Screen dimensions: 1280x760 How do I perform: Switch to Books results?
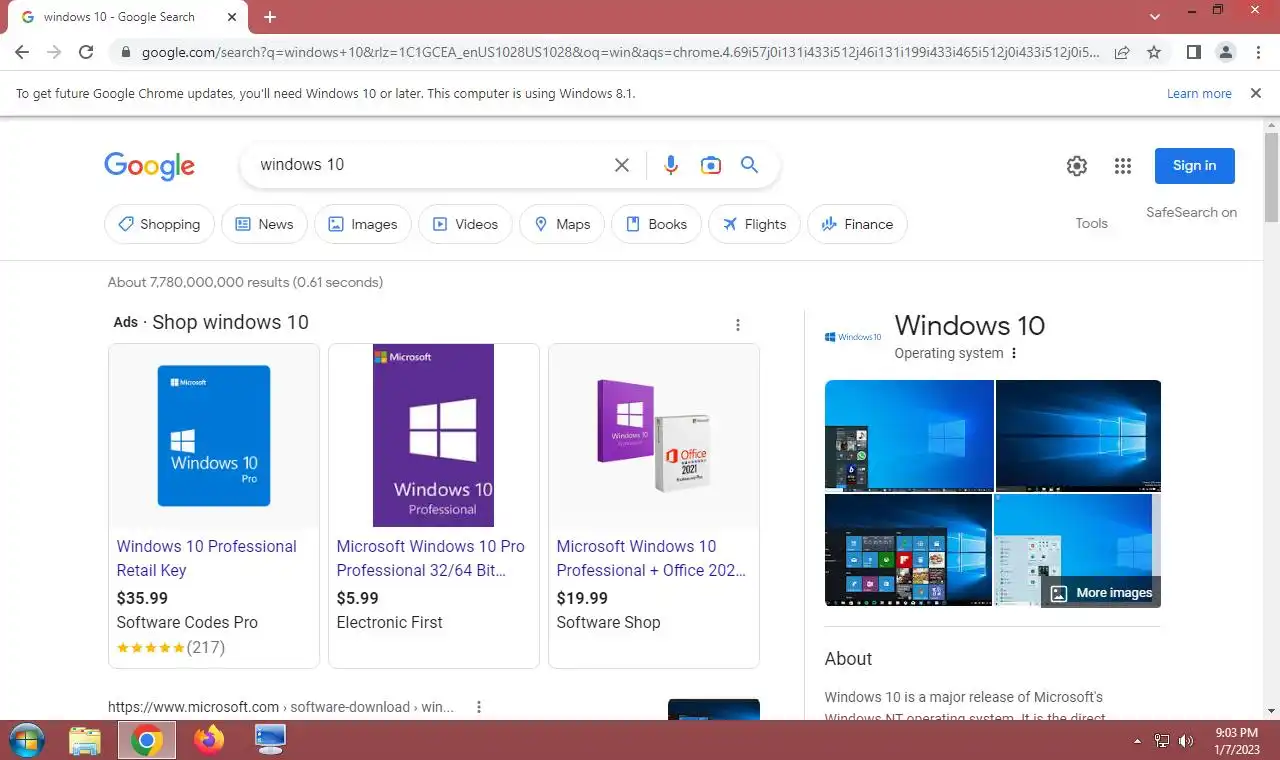click(656, 224)
